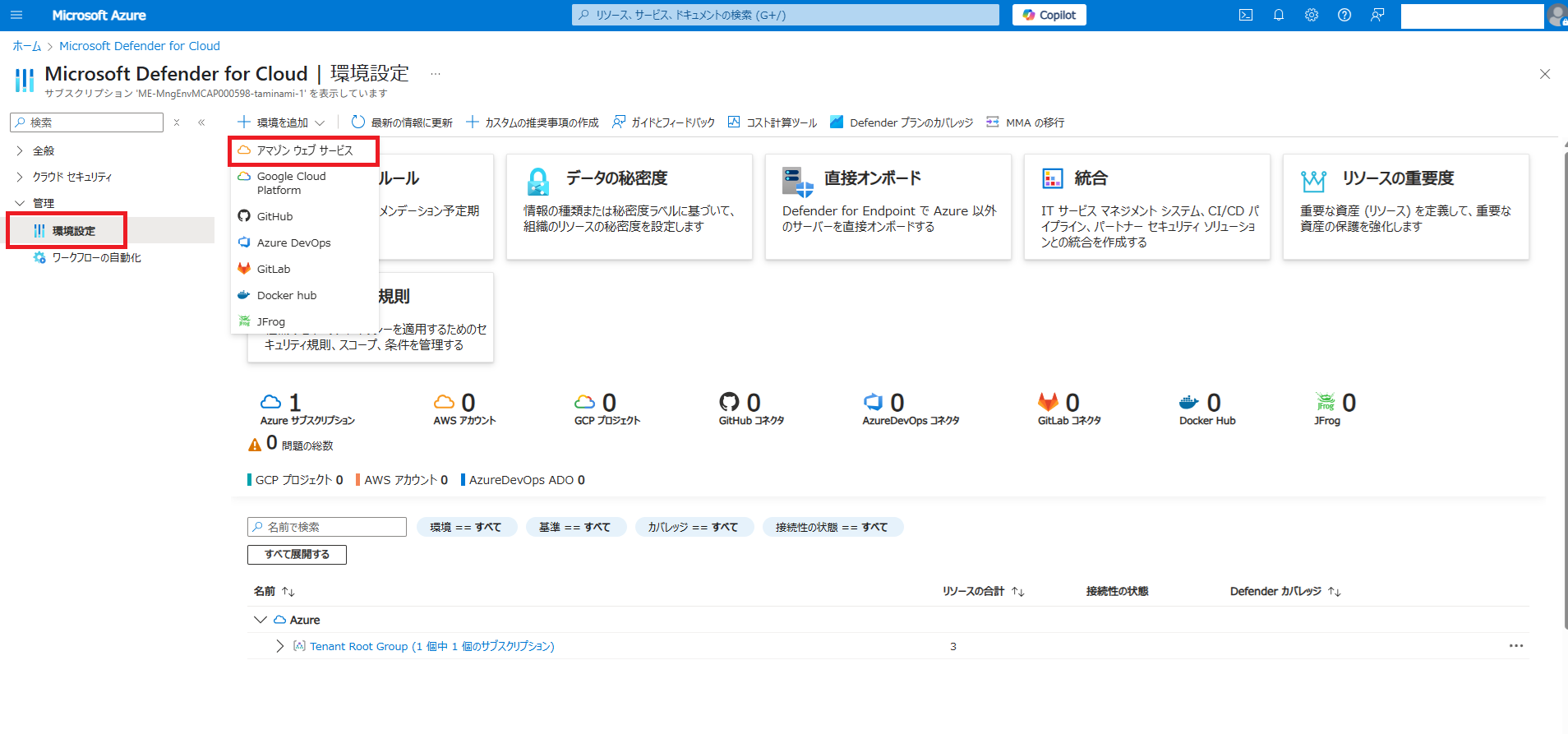The height and width of the screenshot is (734, 1568).
Task: Click the GitLab コネクタ fox icon
Action: tap(1048, 402)
